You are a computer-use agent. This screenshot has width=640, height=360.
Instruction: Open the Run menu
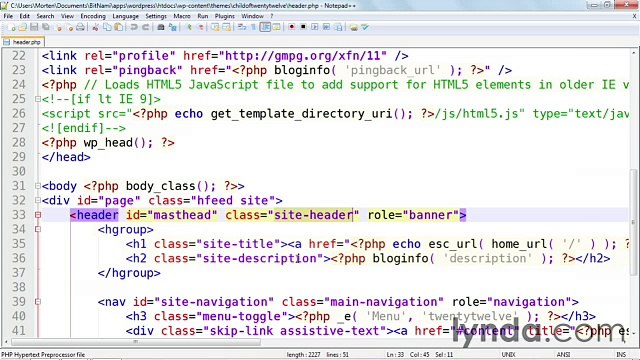(203, 16)
